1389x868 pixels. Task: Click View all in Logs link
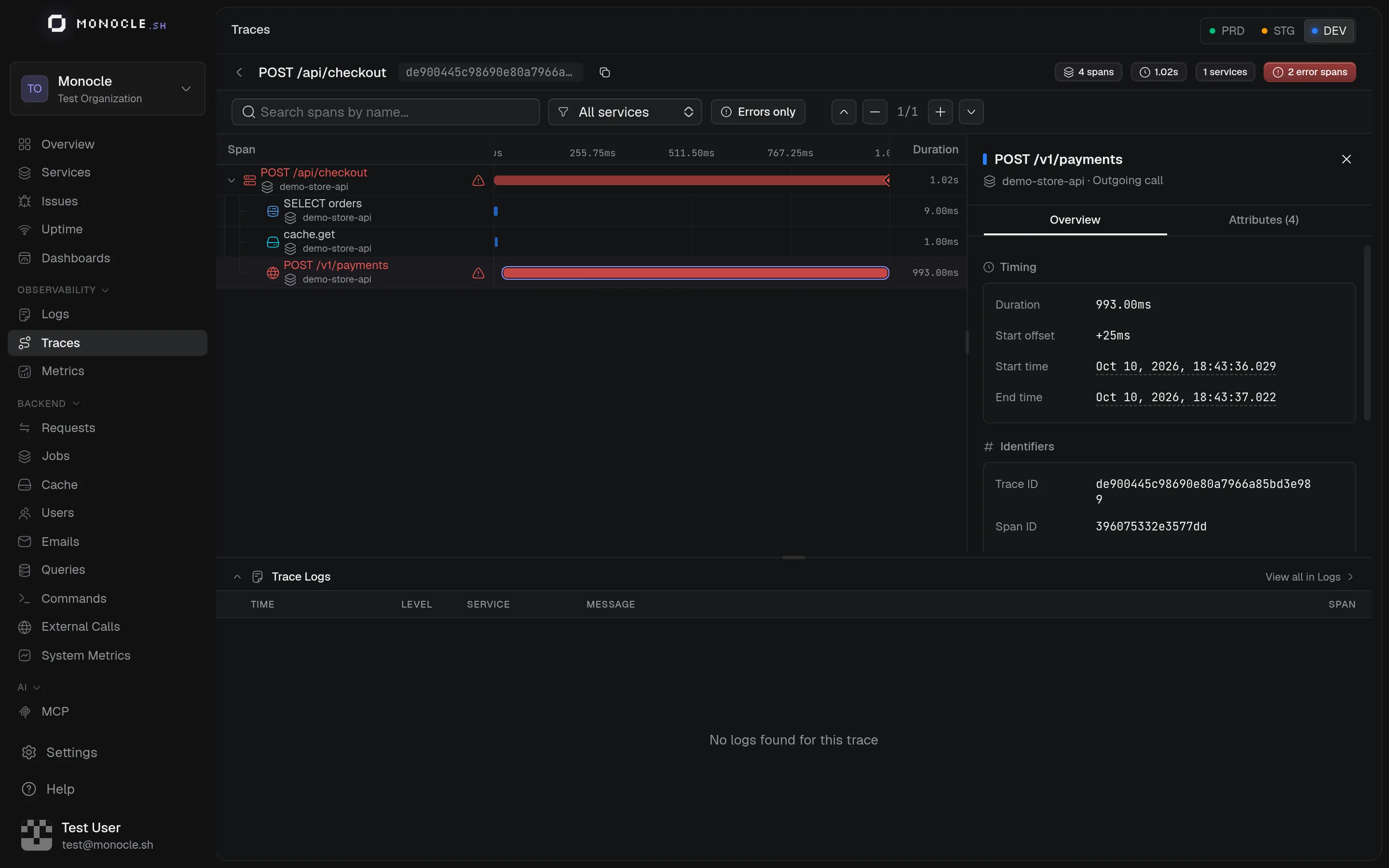coord(1308,577)
